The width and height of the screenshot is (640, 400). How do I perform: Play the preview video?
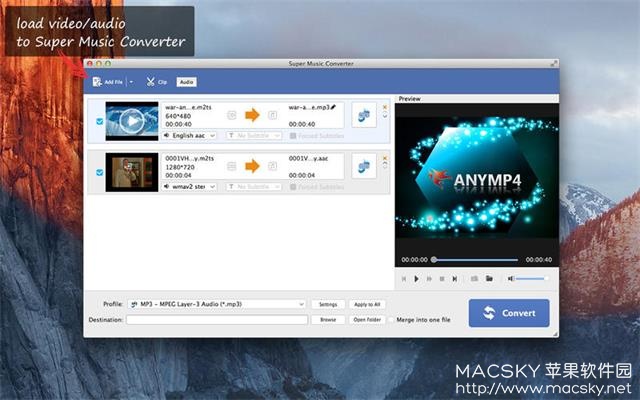(x=416, y=279)
